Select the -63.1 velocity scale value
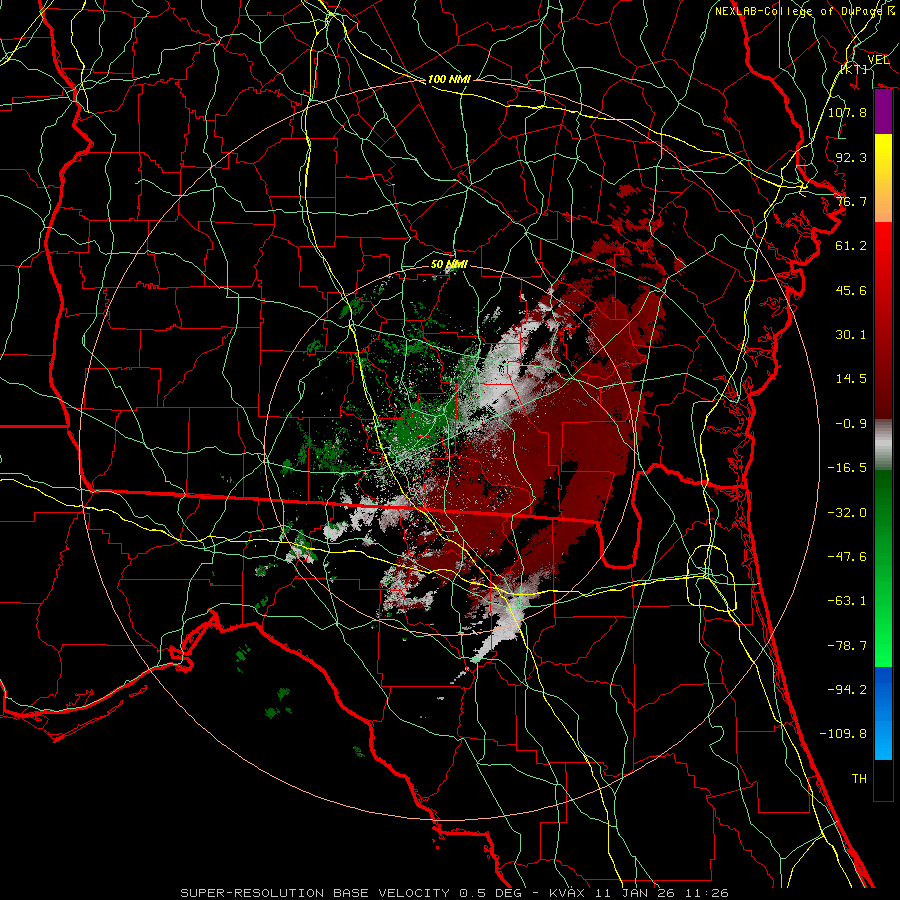Viewport: 900px width, 900px height. 847,601
